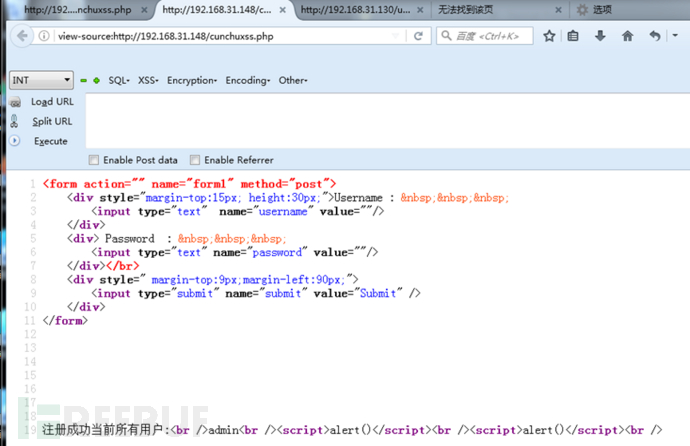Open the bookmarks list icon
This screenshot has width=690, height=446.
point(573,36)
